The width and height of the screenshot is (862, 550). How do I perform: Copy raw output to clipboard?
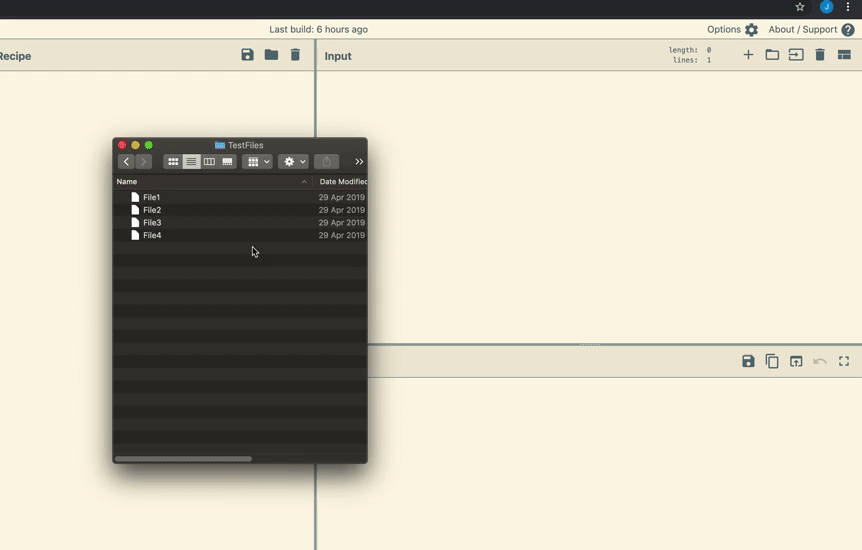point(772,361)
